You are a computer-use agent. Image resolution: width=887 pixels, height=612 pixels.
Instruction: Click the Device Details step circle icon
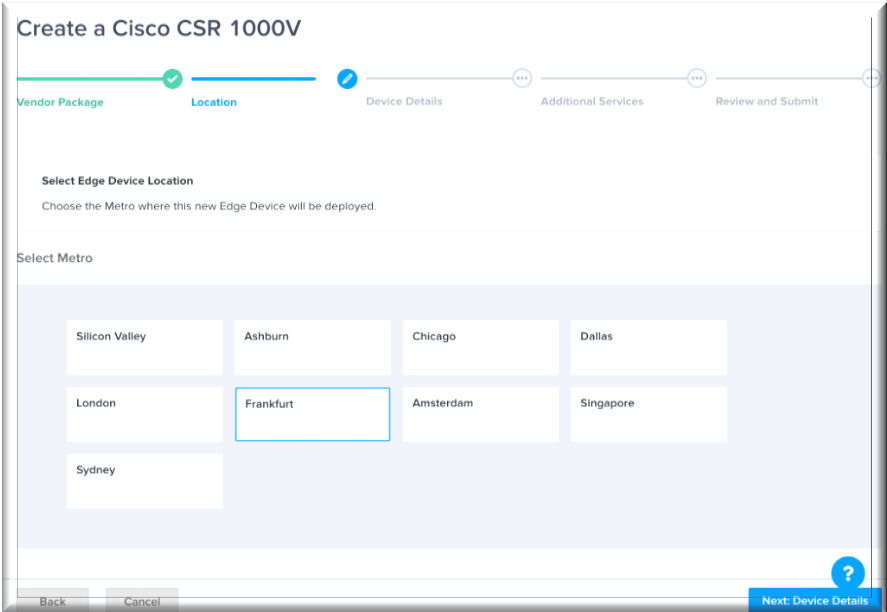[521, 78]
